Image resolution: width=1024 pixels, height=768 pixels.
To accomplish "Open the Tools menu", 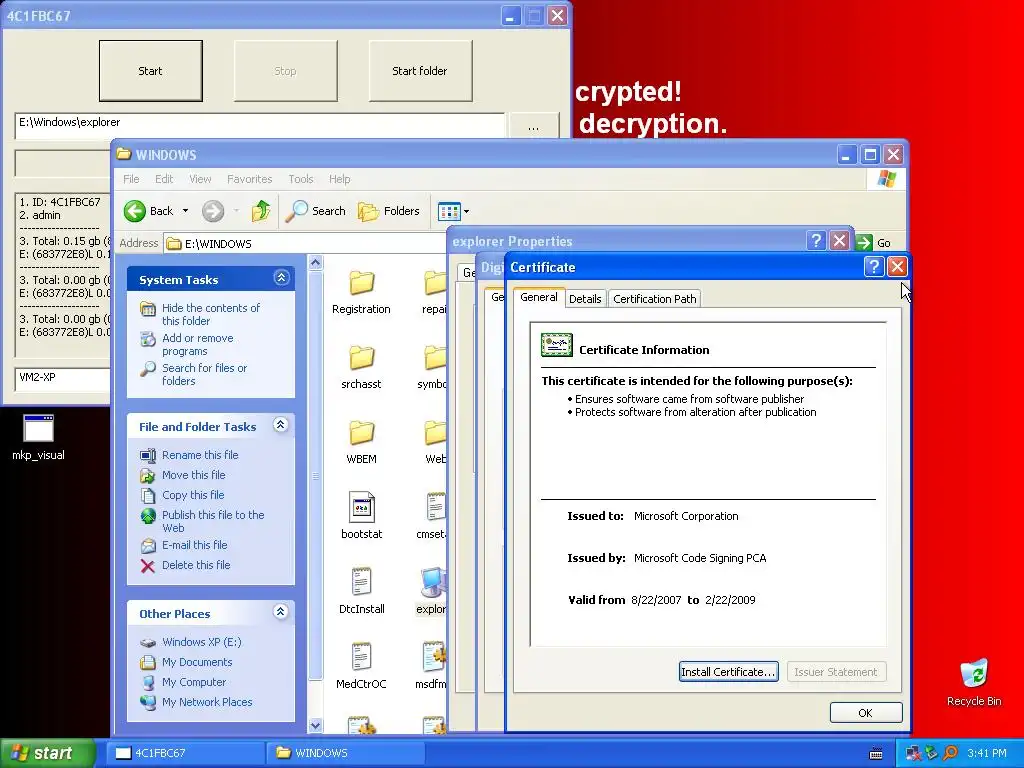I will 300,179.
